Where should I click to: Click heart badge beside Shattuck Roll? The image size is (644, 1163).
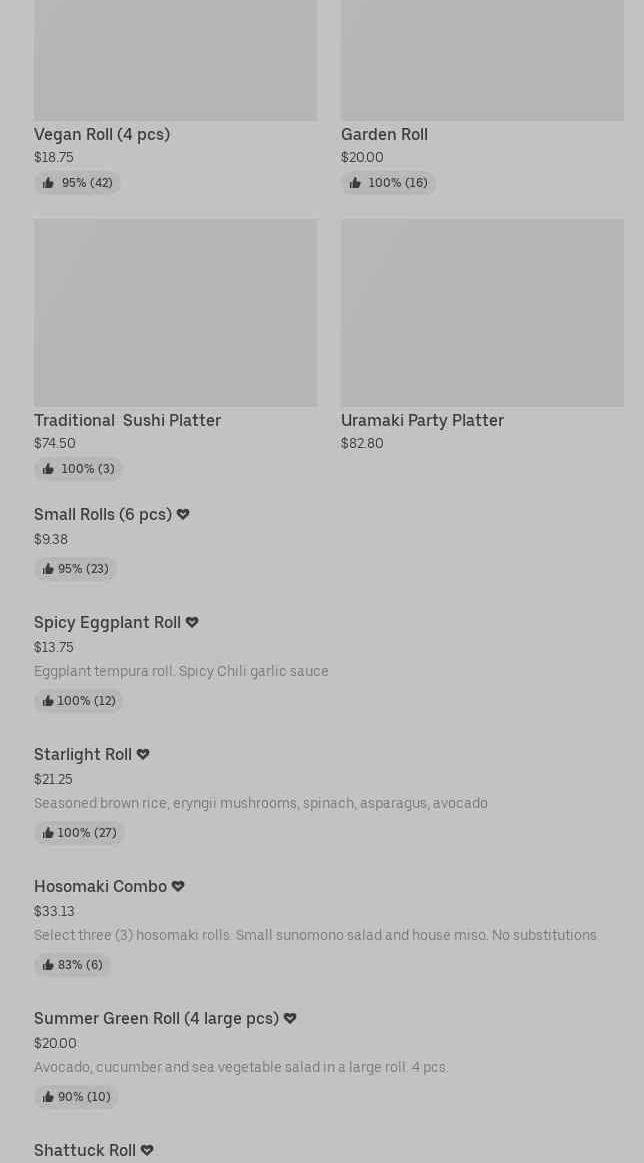point(147,1150)
